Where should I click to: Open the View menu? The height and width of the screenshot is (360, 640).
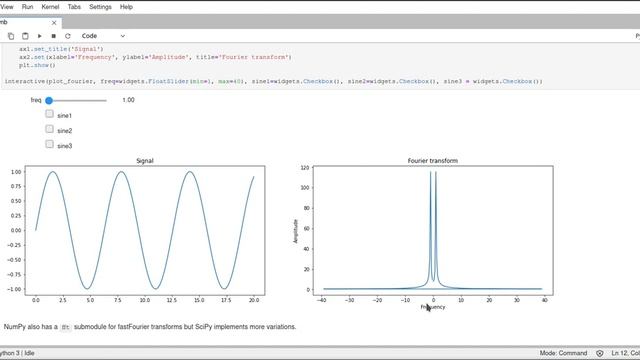click(7, 7)
